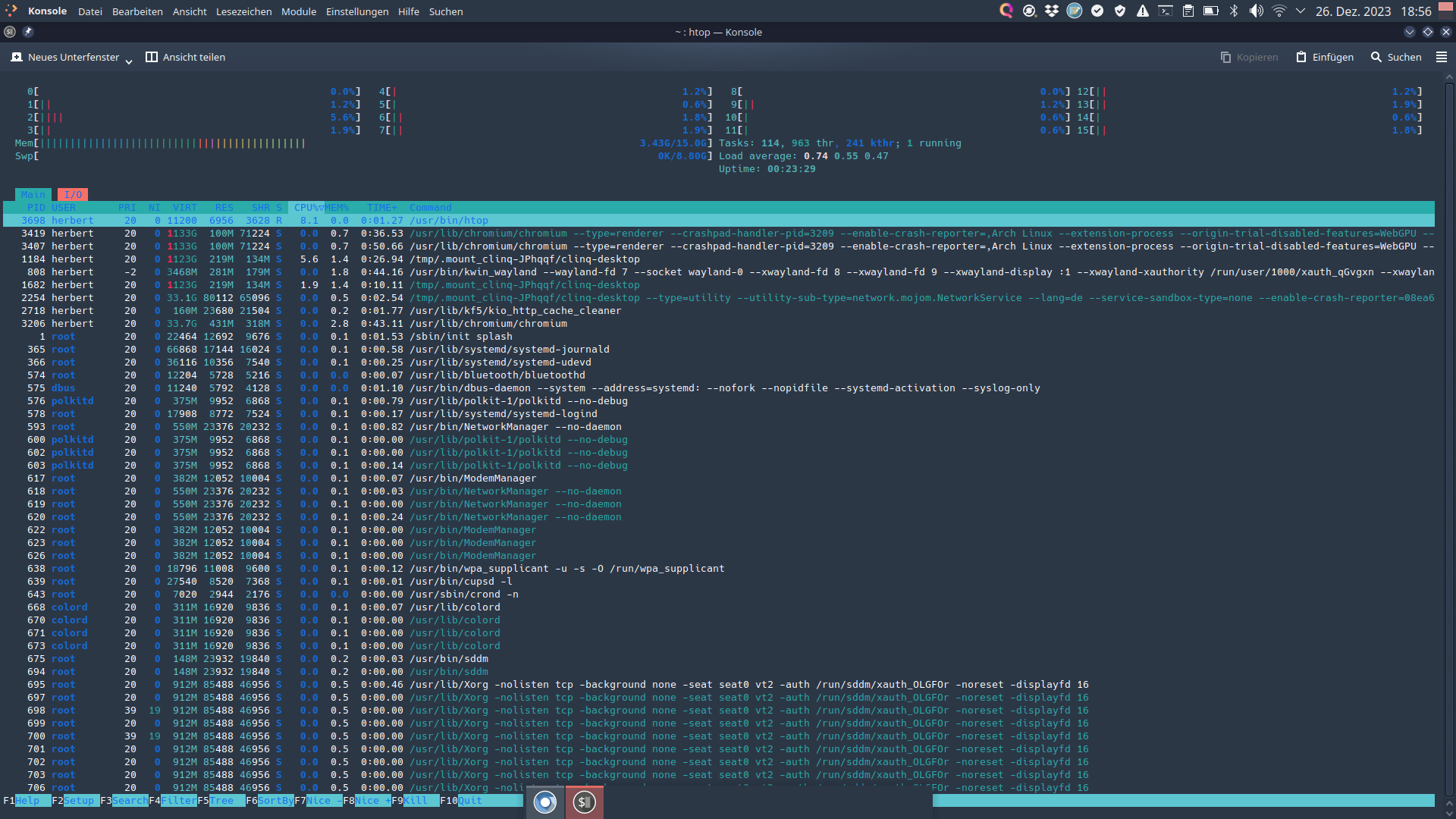Screen dimensions: 1456x819
Task: Toggle Ansicht teilen split view
Action: [x=185, y=57]
